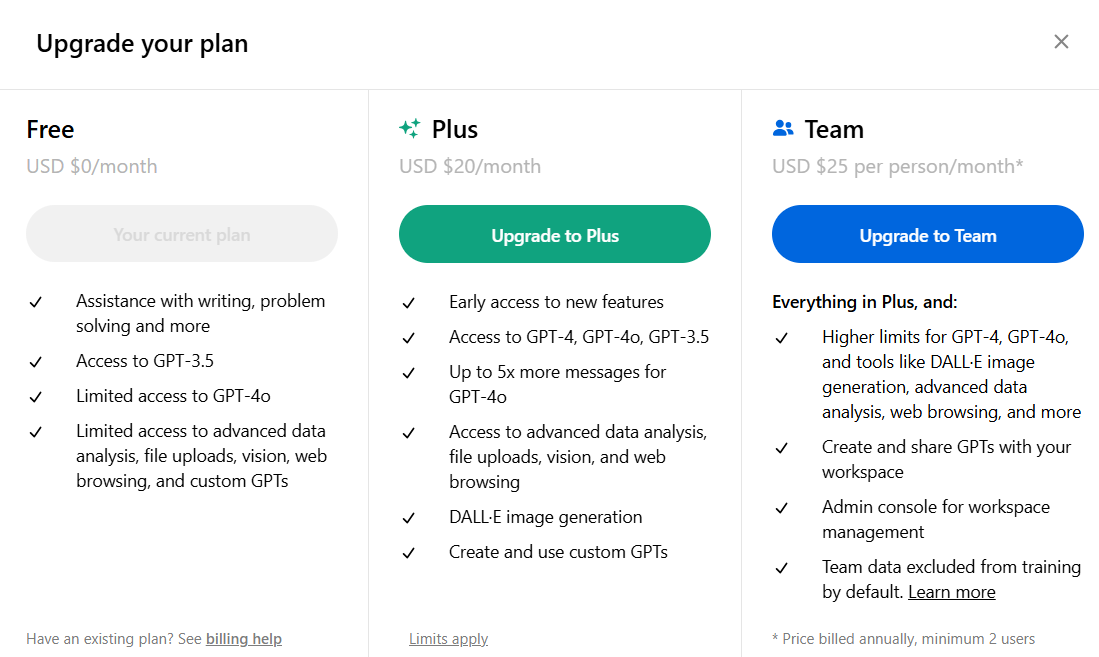Screen dimensions: 1099x657
Task: Click the Free plan heading
Action: pos(50,130)
